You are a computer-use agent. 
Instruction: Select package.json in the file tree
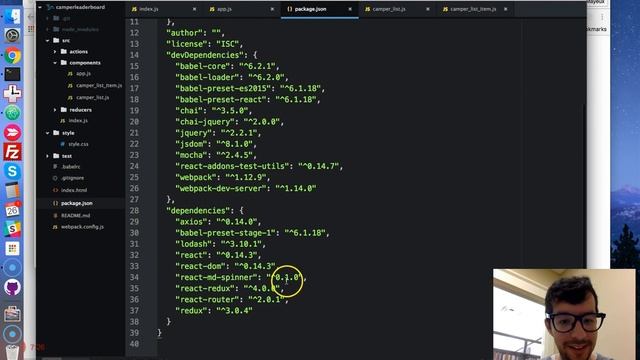click(77, 203)
